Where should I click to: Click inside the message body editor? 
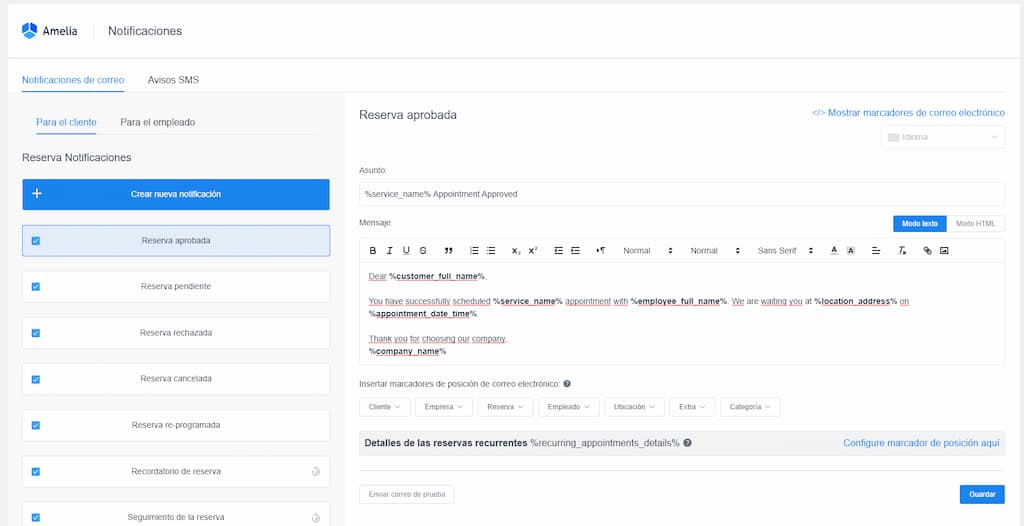[682, 314]
